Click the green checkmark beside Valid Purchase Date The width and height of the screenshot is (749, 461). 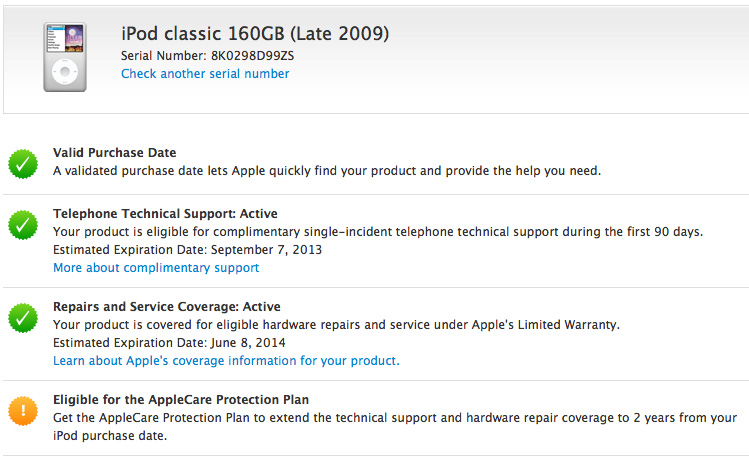coord(23,163)
